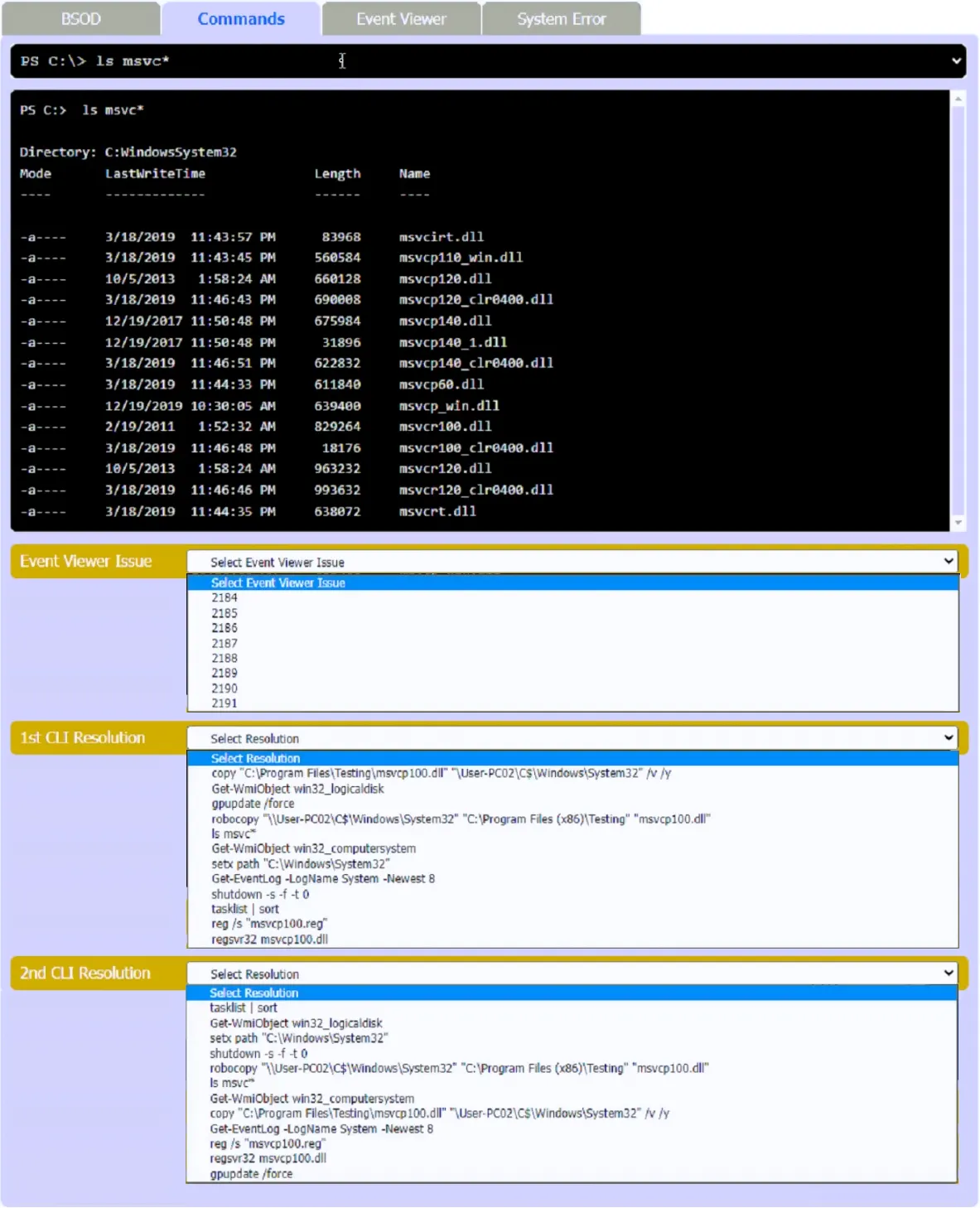Choose shutdown -s -f -t 0 in 2nd CLI list
980x1208 pixels.
pyautogui.click(x=572, y=1053)
